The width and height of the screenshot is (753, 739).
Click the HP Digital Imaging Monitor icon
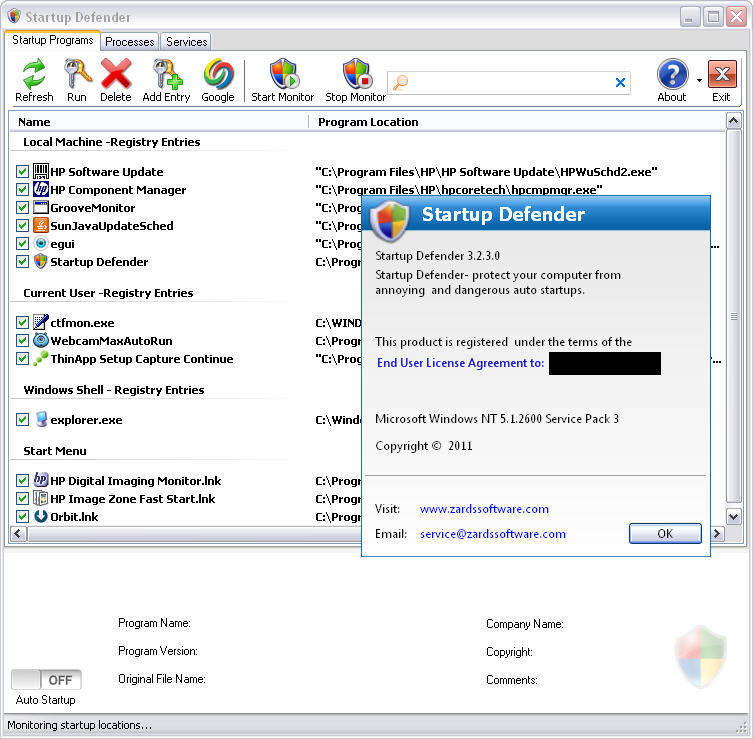coord(41,480)
